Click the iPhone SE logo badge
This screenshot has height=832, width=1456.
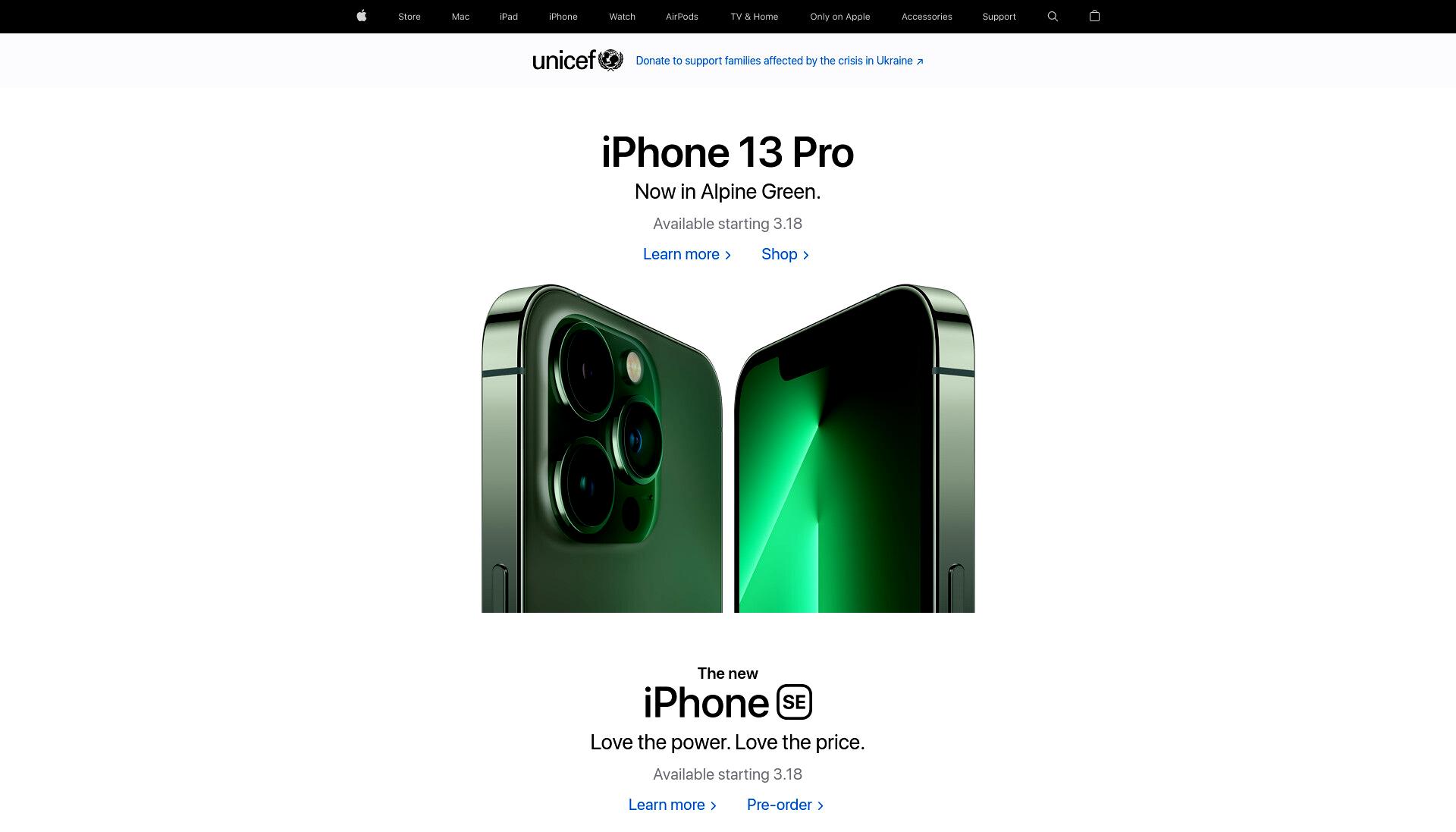(x=794, y=702)
